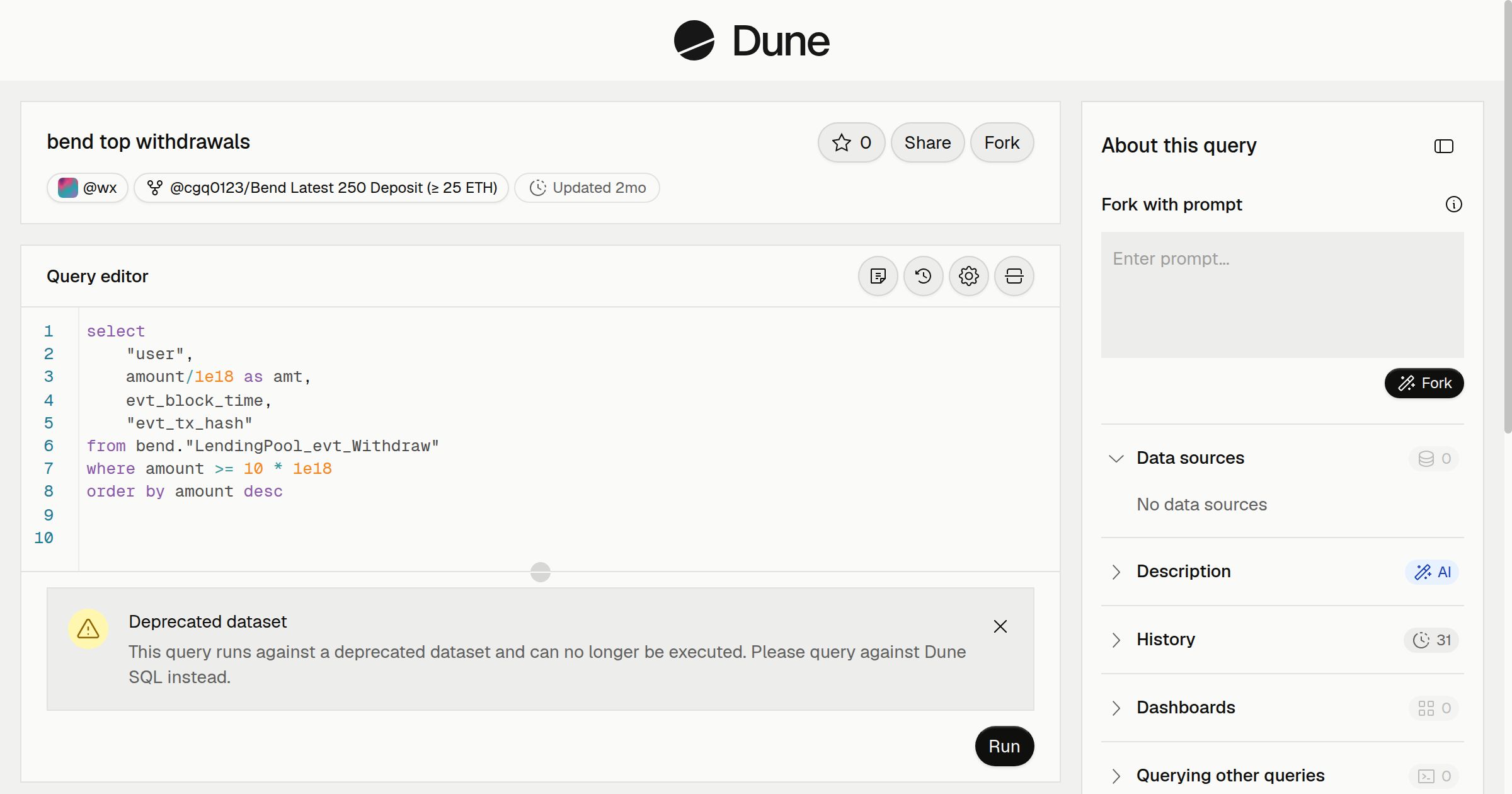Screen dimensions: 1512x794
Task: Dismiss the Deprecated dataset warning
Action: coord(1000,626)
